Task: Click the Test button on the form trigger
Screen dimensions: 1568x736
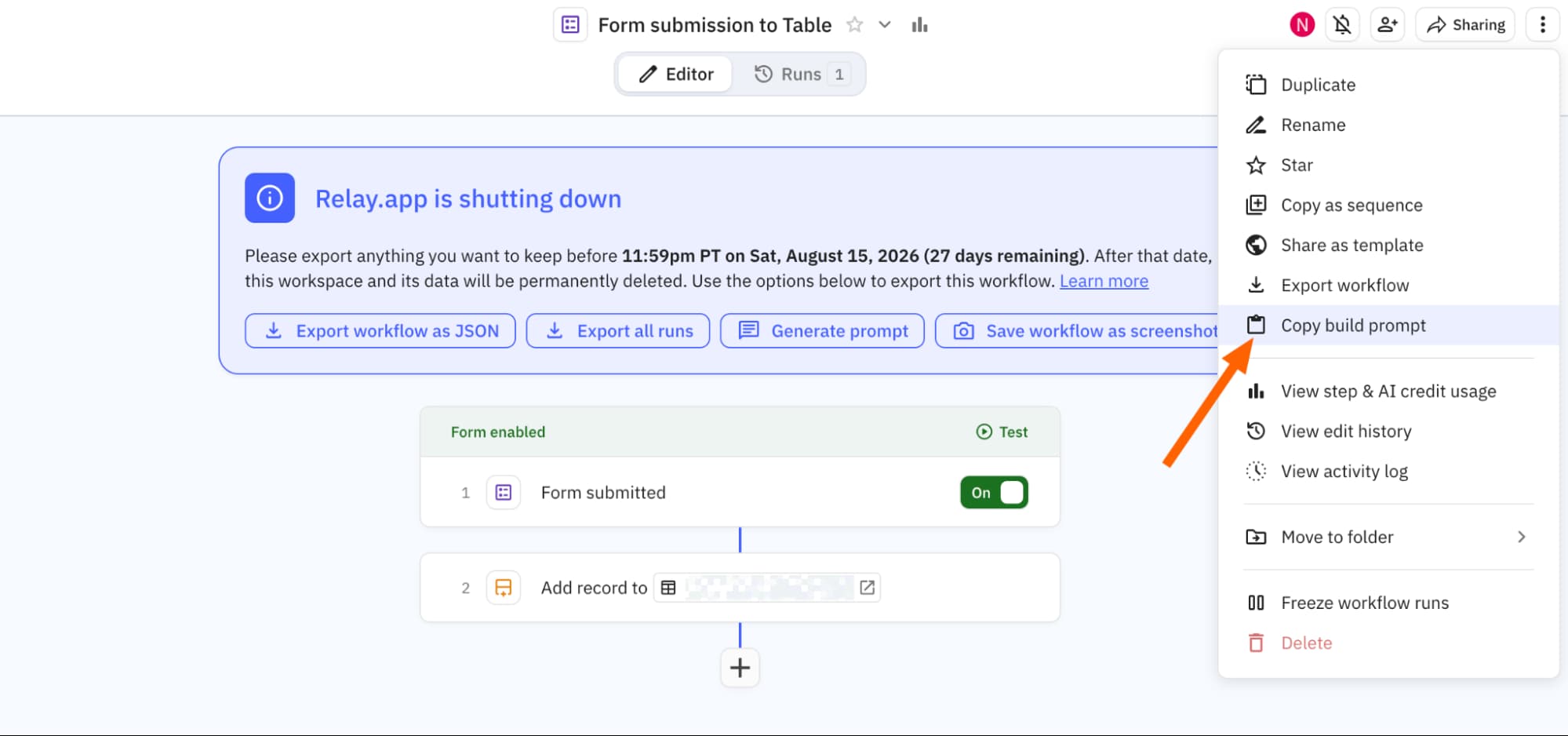Action: [x=1002, y=432]
